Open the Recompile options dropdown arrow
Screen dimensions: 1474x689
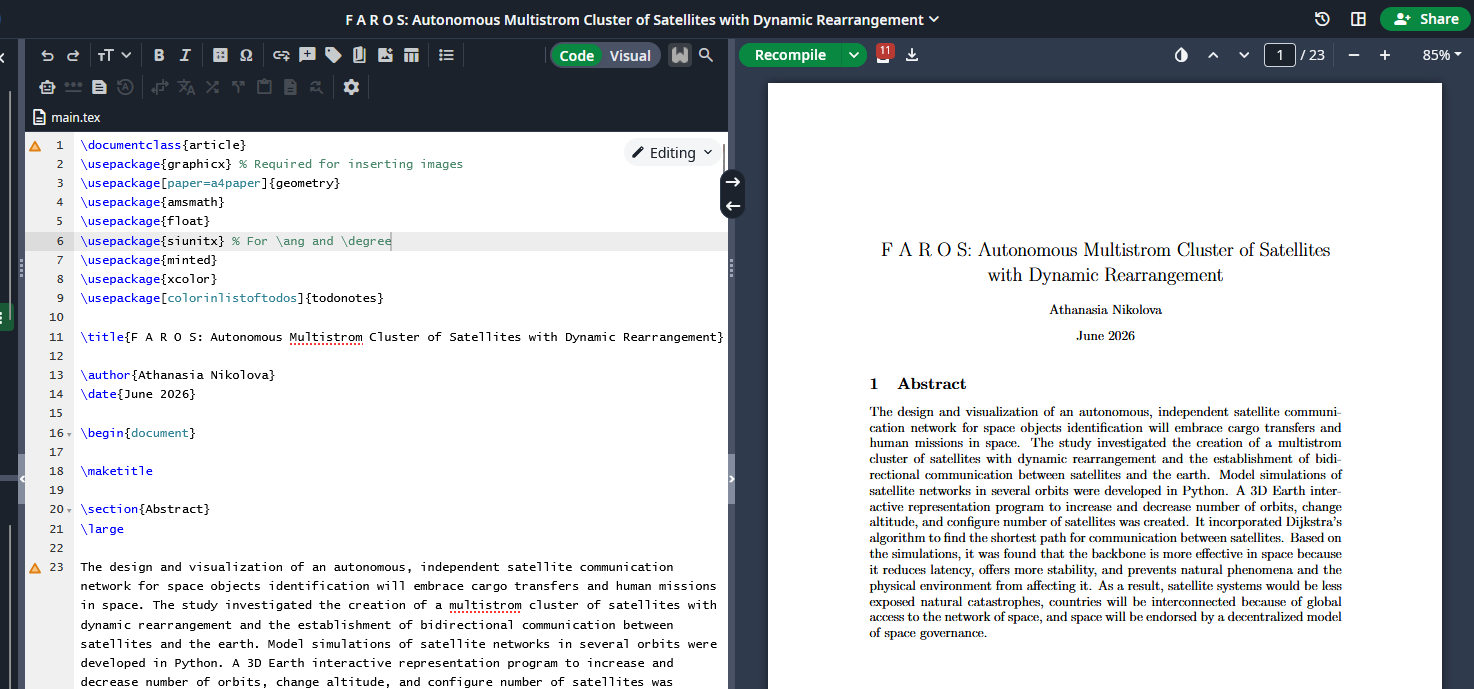click(x=853, y=55)
